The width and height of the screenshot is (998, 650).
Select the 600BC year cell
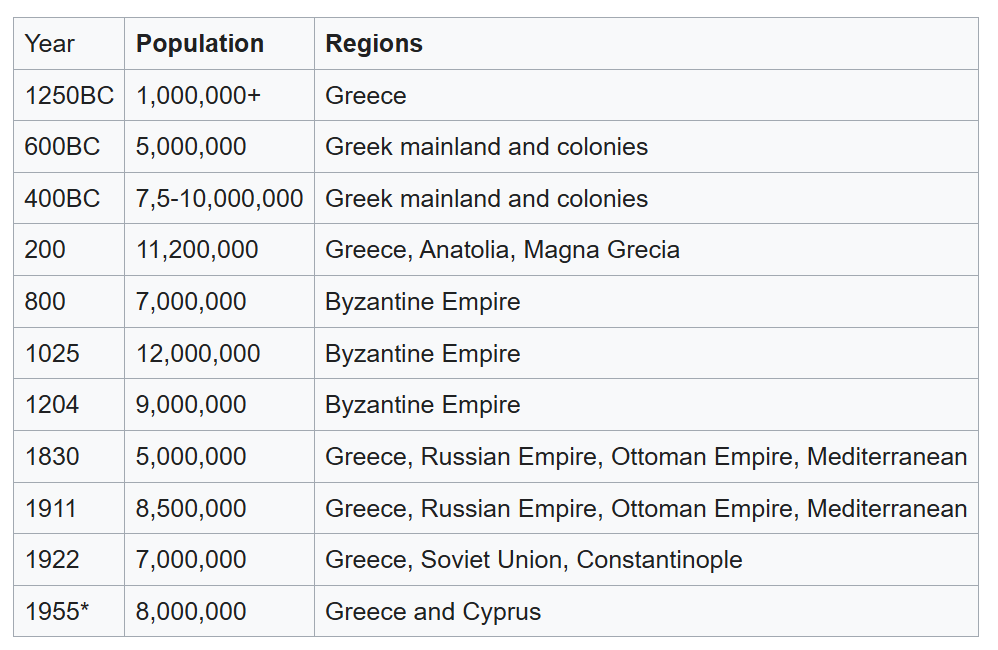pos(62,147)
